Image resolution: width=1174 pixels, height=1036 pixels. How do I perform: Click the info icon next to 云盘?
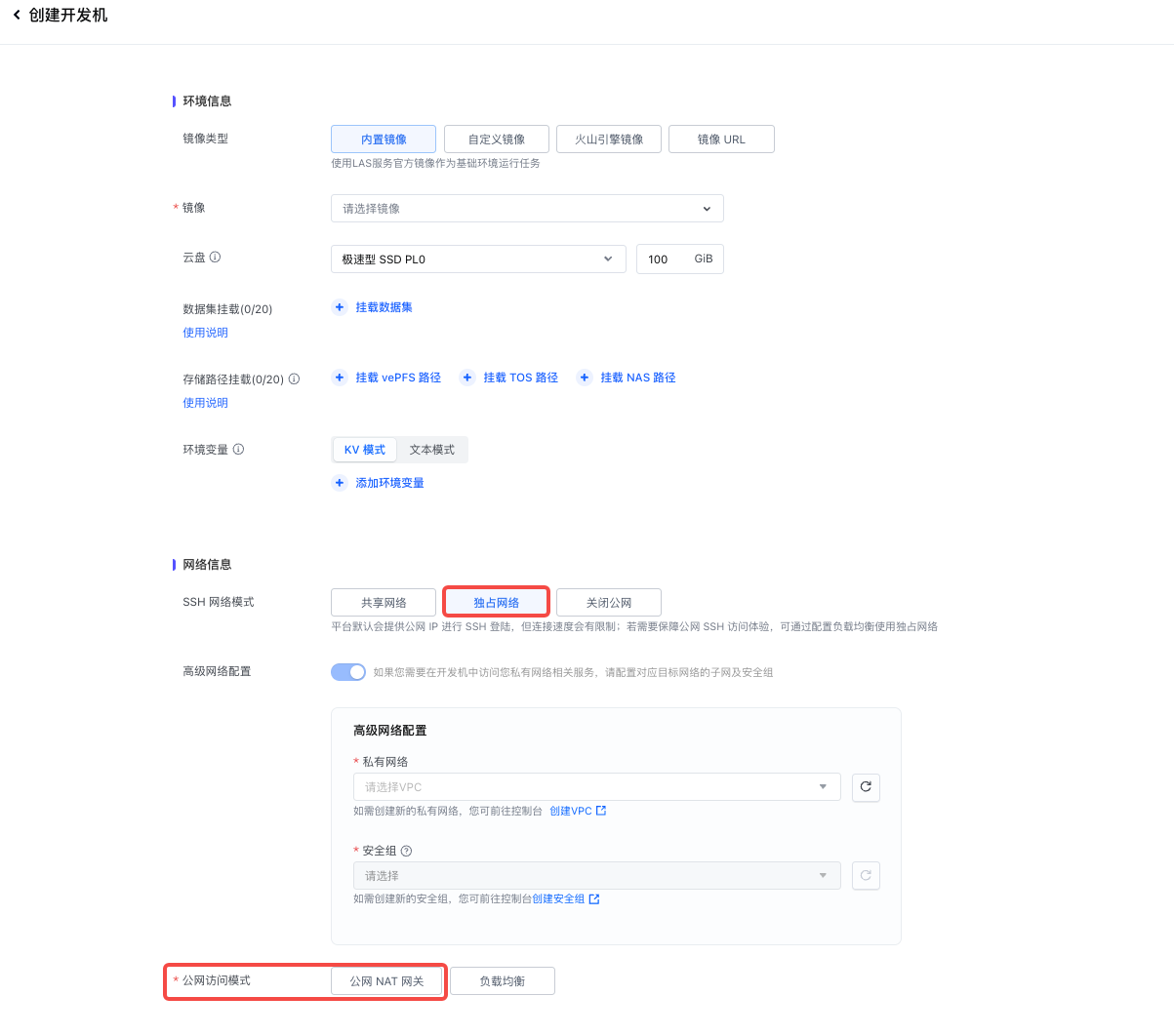(x=215, y=258)
